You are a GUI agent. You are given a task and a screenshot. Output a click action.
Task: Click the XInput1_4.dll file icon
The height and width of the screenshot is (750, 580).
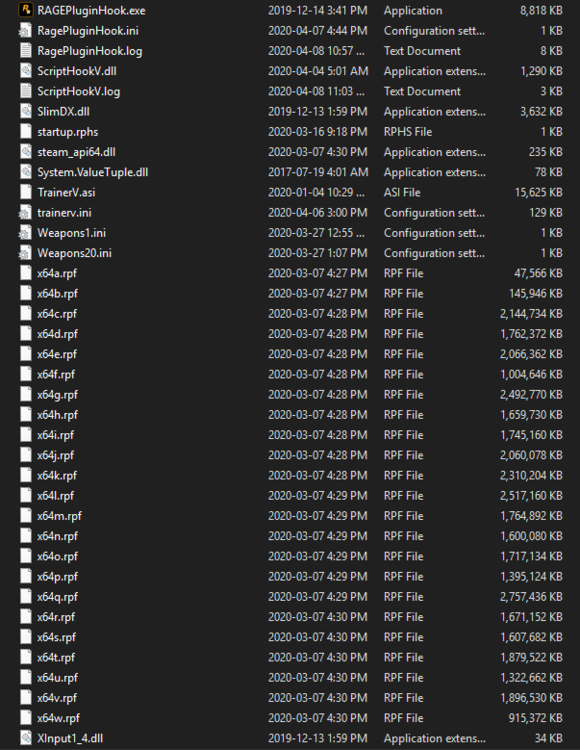coord(26,738)
